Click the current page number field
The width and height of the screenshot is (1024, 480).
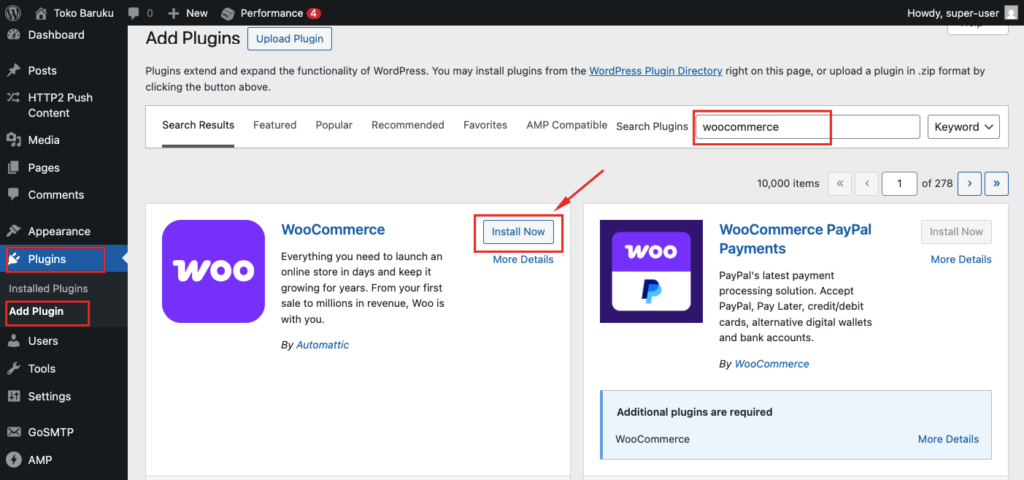point(899,184)
